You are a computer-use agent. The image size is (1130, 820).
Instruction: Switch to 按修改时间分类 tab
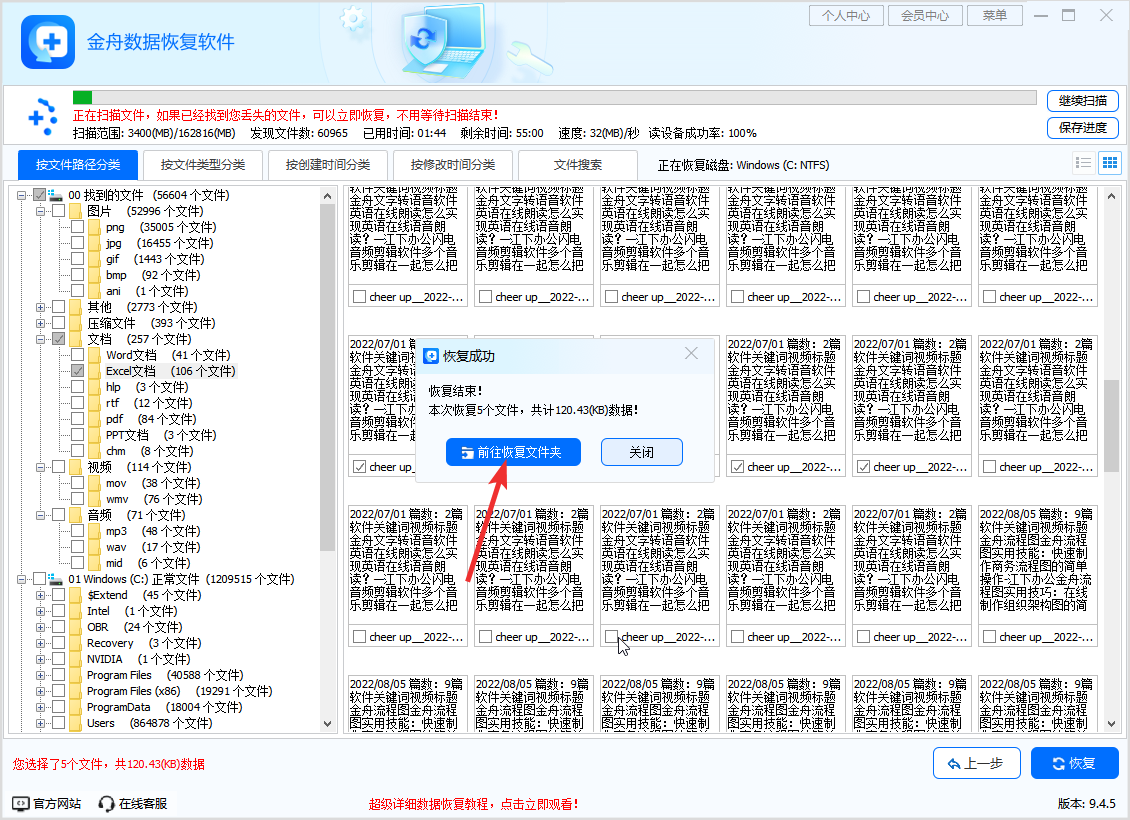(453, 165)
